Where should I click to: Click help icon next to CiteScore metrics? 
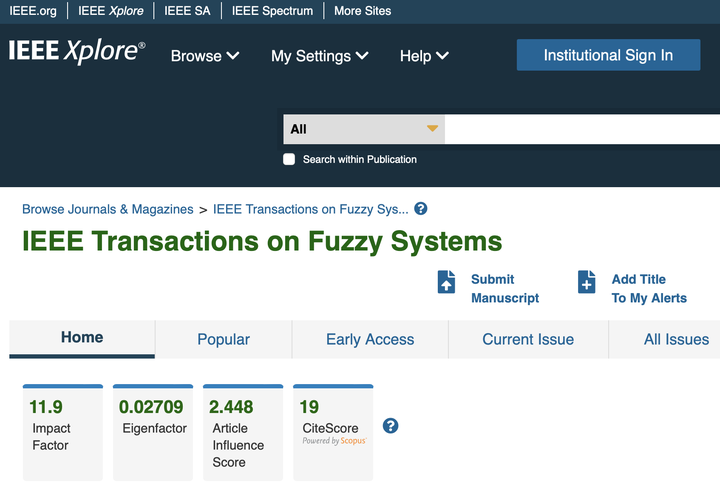pos(391,426)
